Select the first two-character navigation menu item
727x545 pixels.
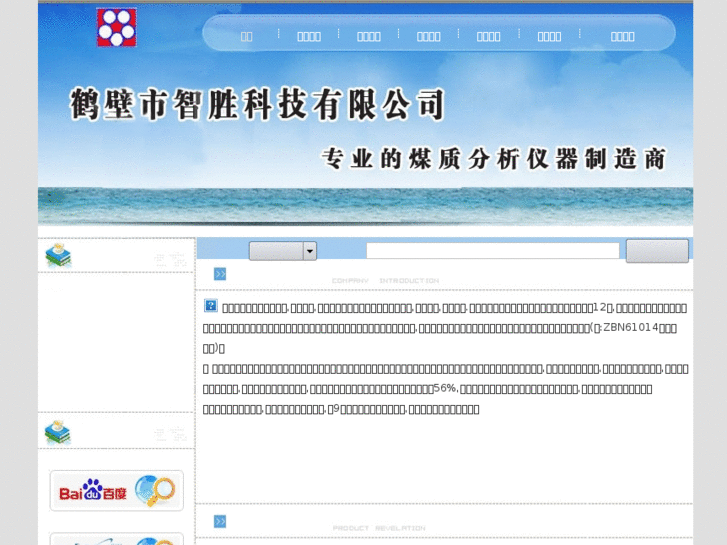[x=246, y=37]
